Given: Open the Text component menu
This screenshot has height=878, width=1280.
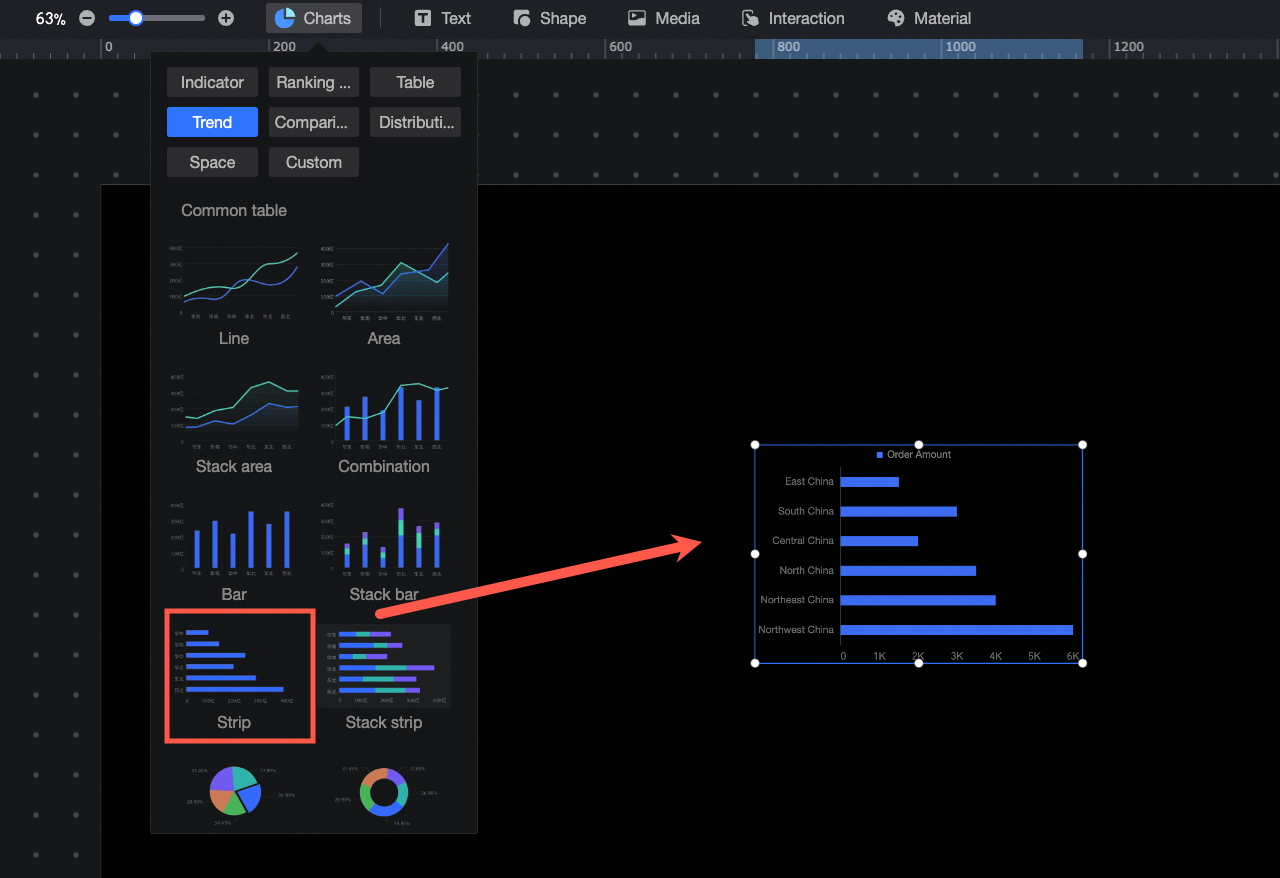Looking at the screenshot, I should point(442,18).
